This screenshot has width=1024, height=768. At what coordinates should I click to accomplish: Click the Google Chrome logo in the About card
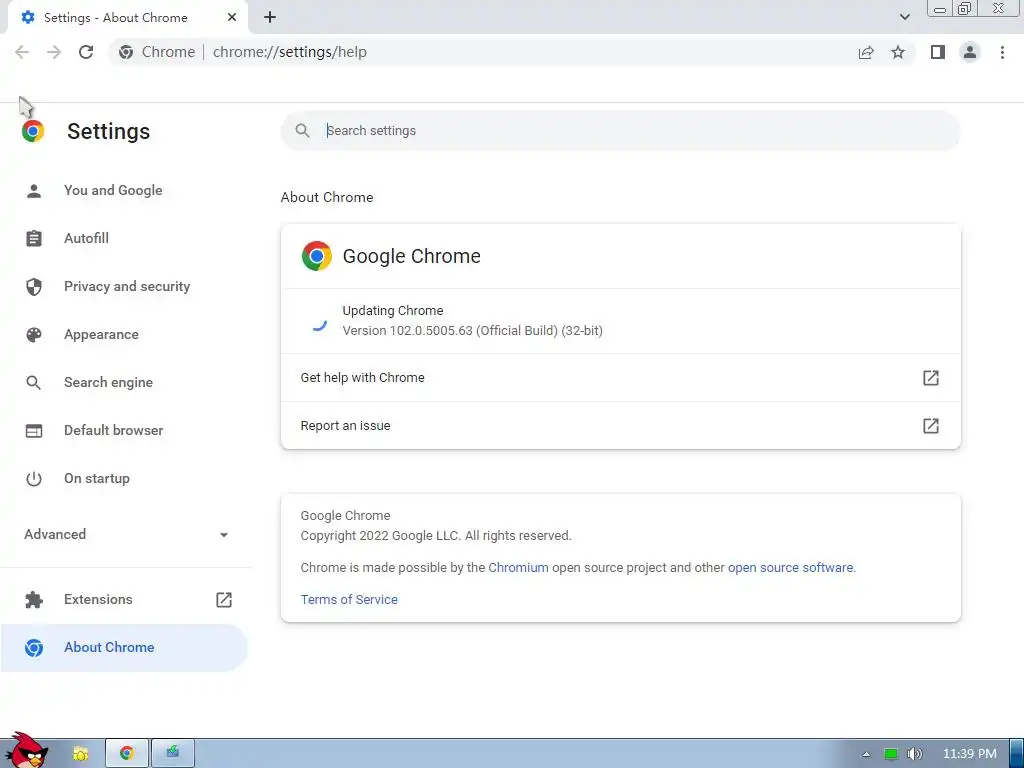tap(317, 256)
